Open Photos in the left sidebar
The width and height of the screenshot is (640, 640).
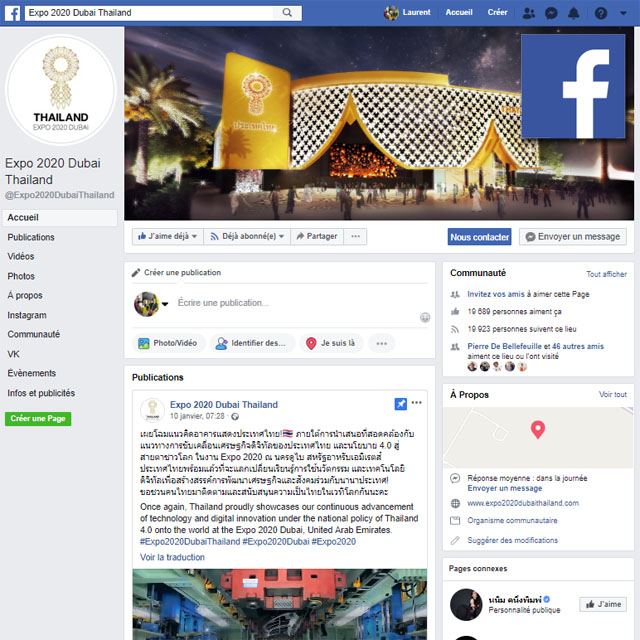click(21, 276)
